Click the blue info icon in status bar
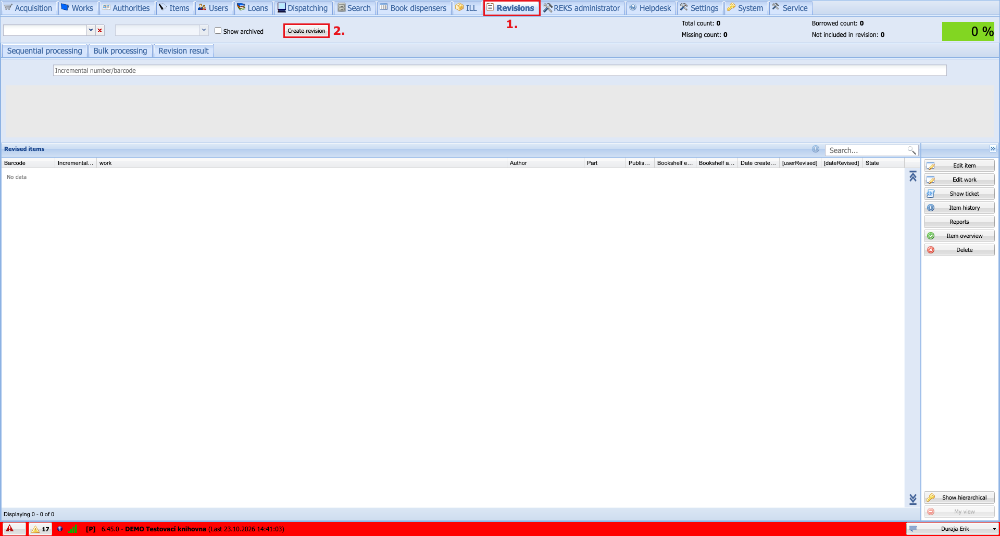The width and height of the screenshot is (1000, 536). coord(59,529)
